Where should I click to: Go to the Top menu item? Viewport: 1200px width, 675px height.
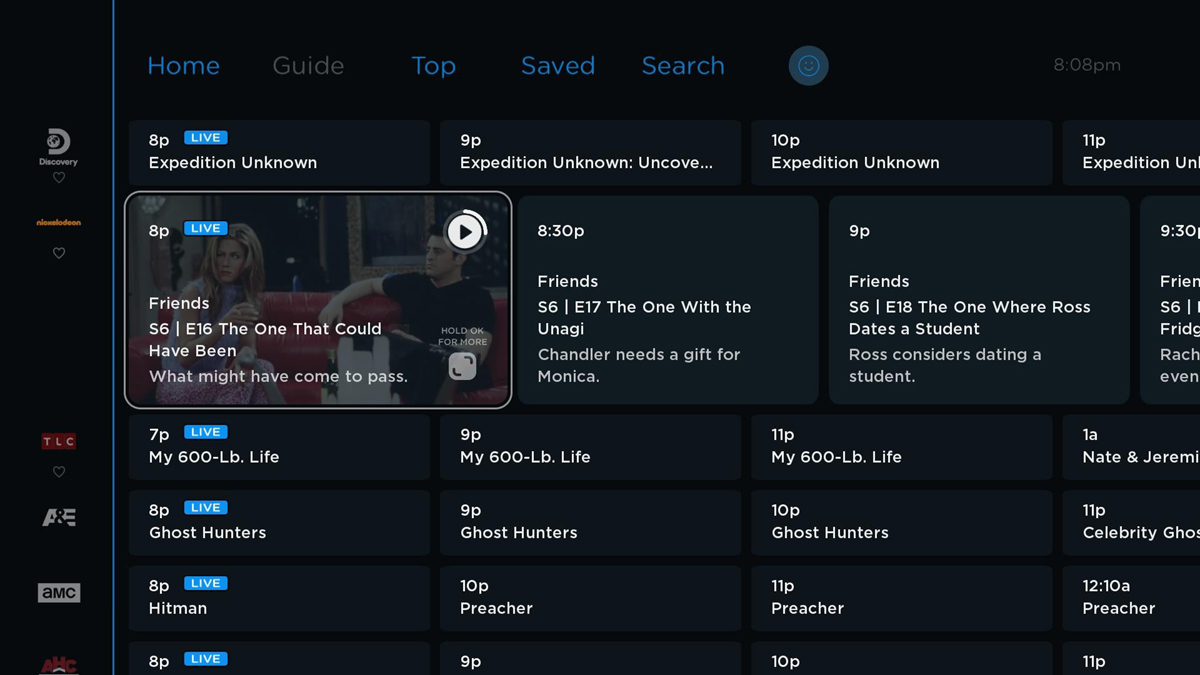[x=433, y=65]
